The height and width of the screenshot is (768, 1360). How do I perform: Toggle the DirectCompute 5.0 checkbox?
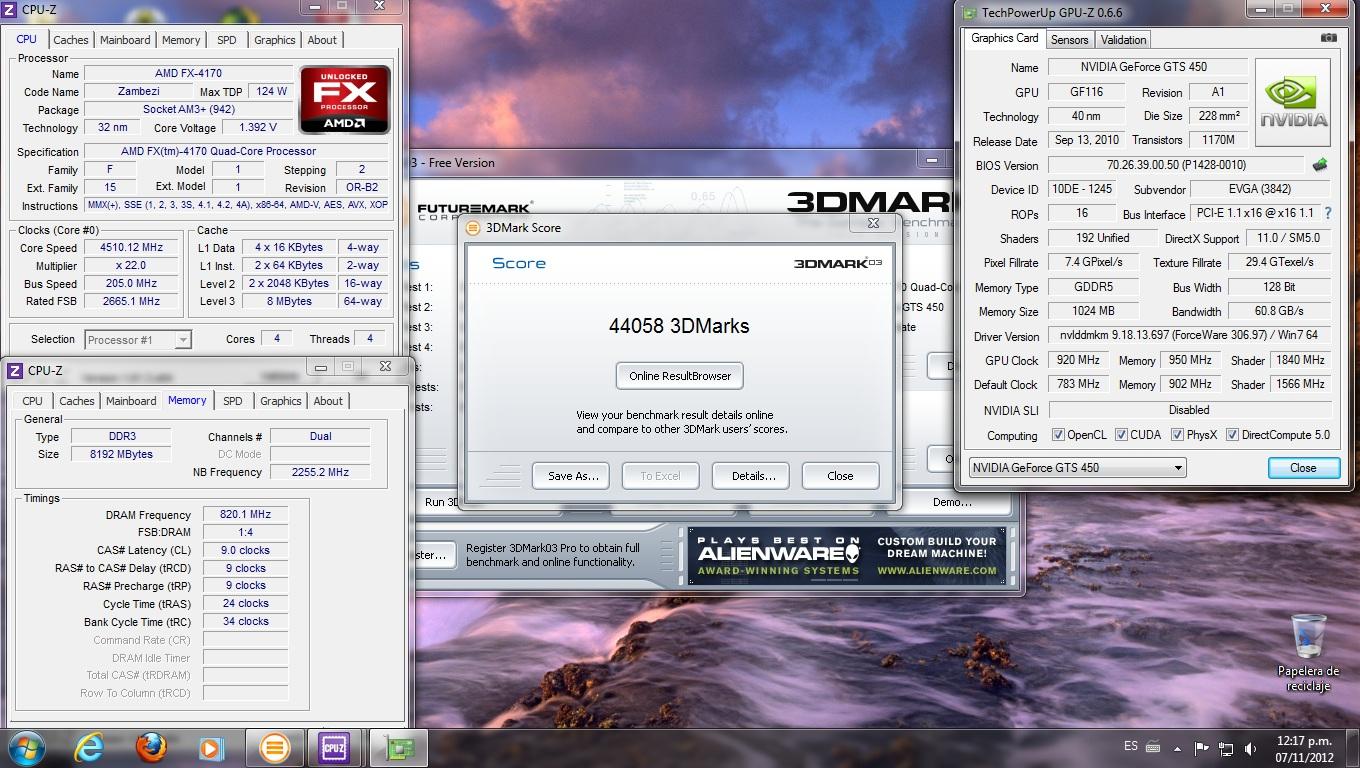tap(1232, 435)
